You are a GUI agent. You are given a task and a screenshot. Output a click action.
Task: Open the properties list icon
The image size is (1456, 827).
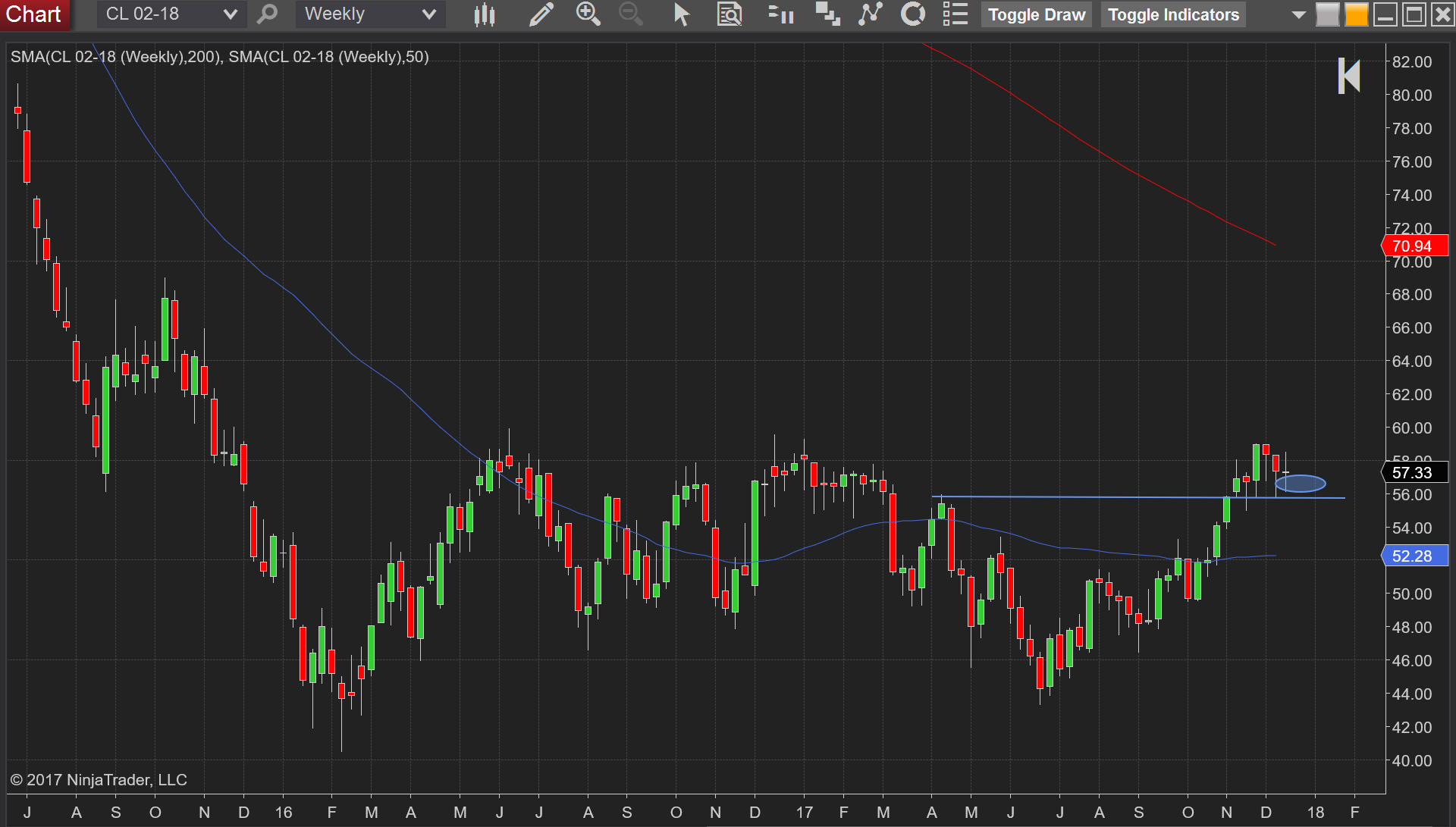955,14
